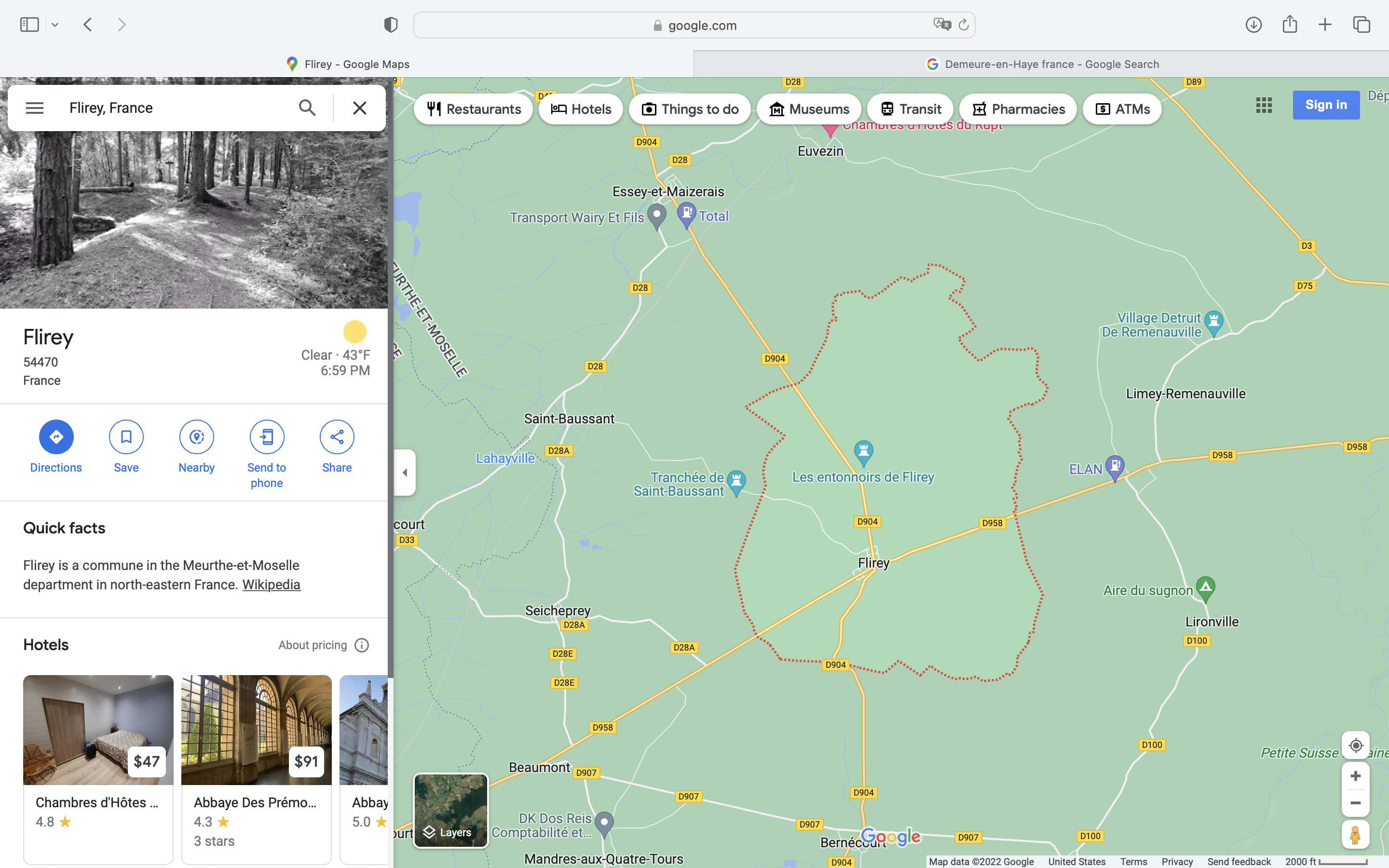Open Street View Pegman
This screenshot has height=868, width=1389.
(x=1355, y=834)
